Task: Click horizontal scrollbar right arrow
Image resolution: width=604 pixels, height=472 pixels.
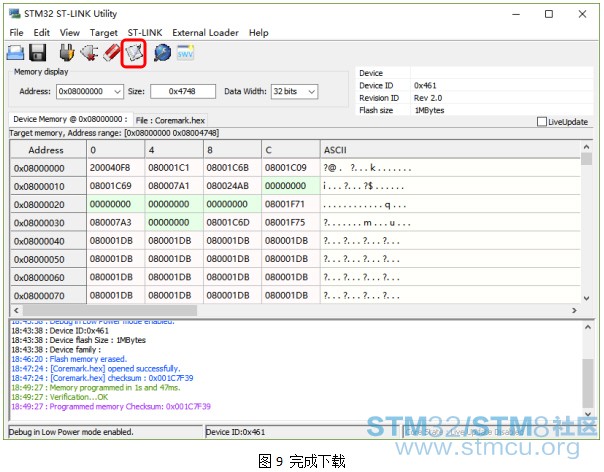Action: [574, 310]
